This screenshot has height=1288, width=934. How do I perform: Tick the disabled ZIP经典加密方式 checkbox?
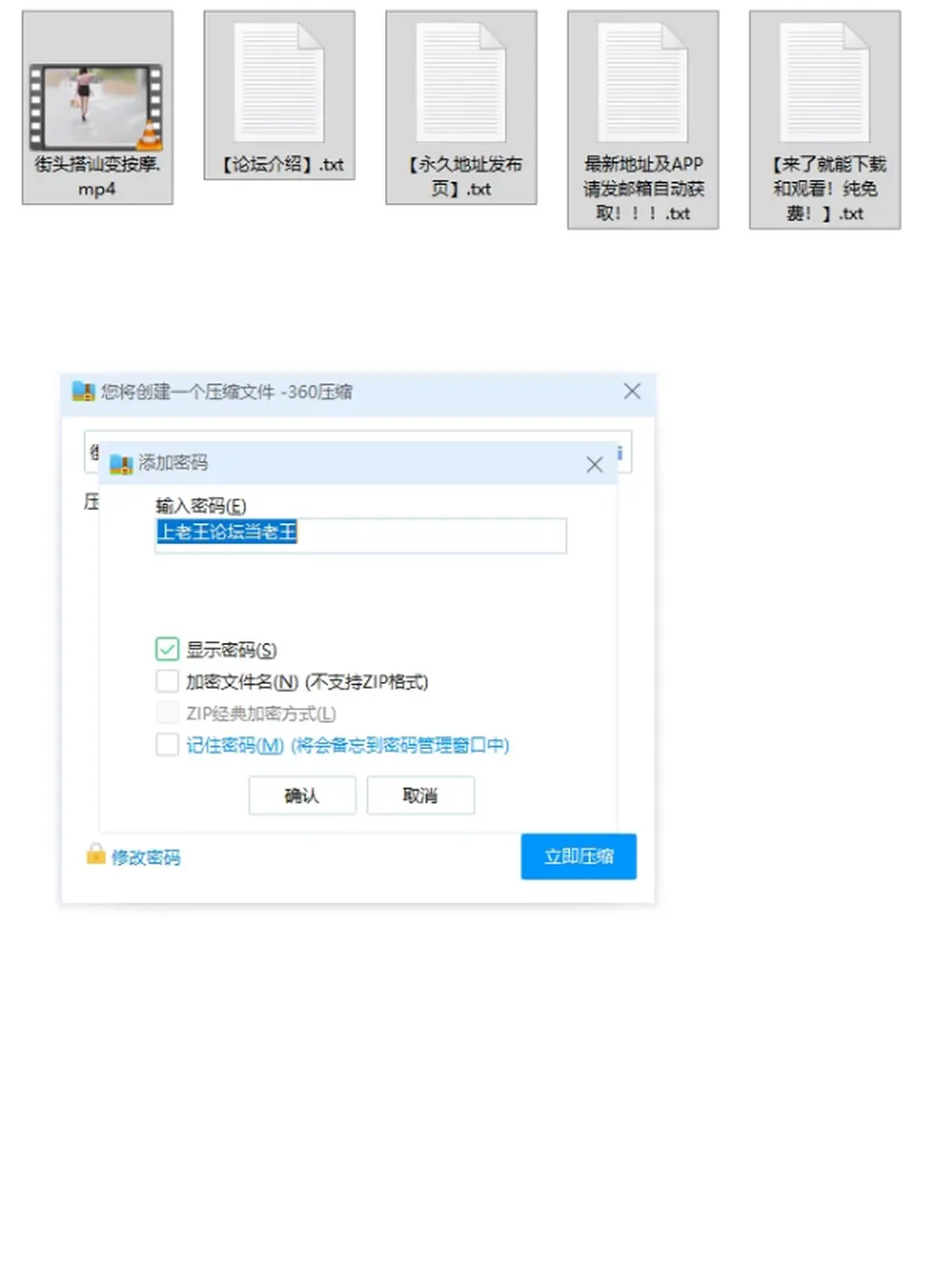[x=167, y=713]
